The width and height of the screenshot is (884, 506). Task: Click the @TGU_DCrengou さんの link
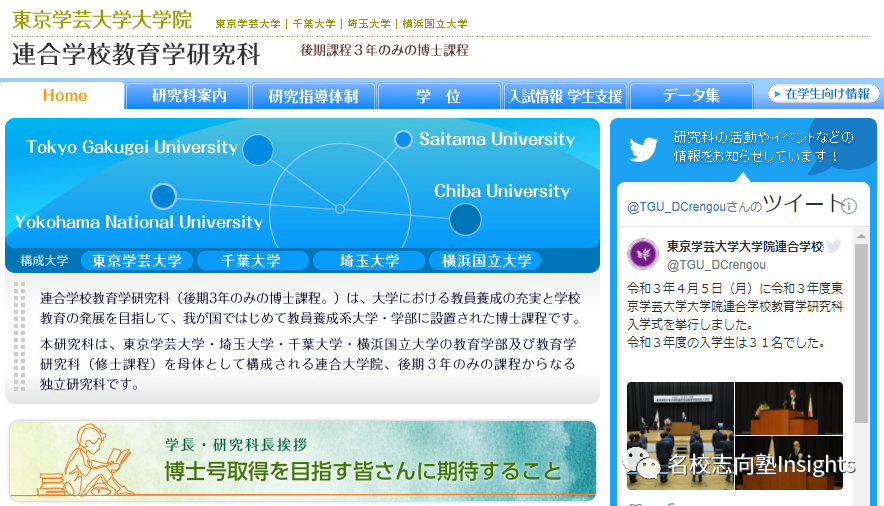pos(694,207)
